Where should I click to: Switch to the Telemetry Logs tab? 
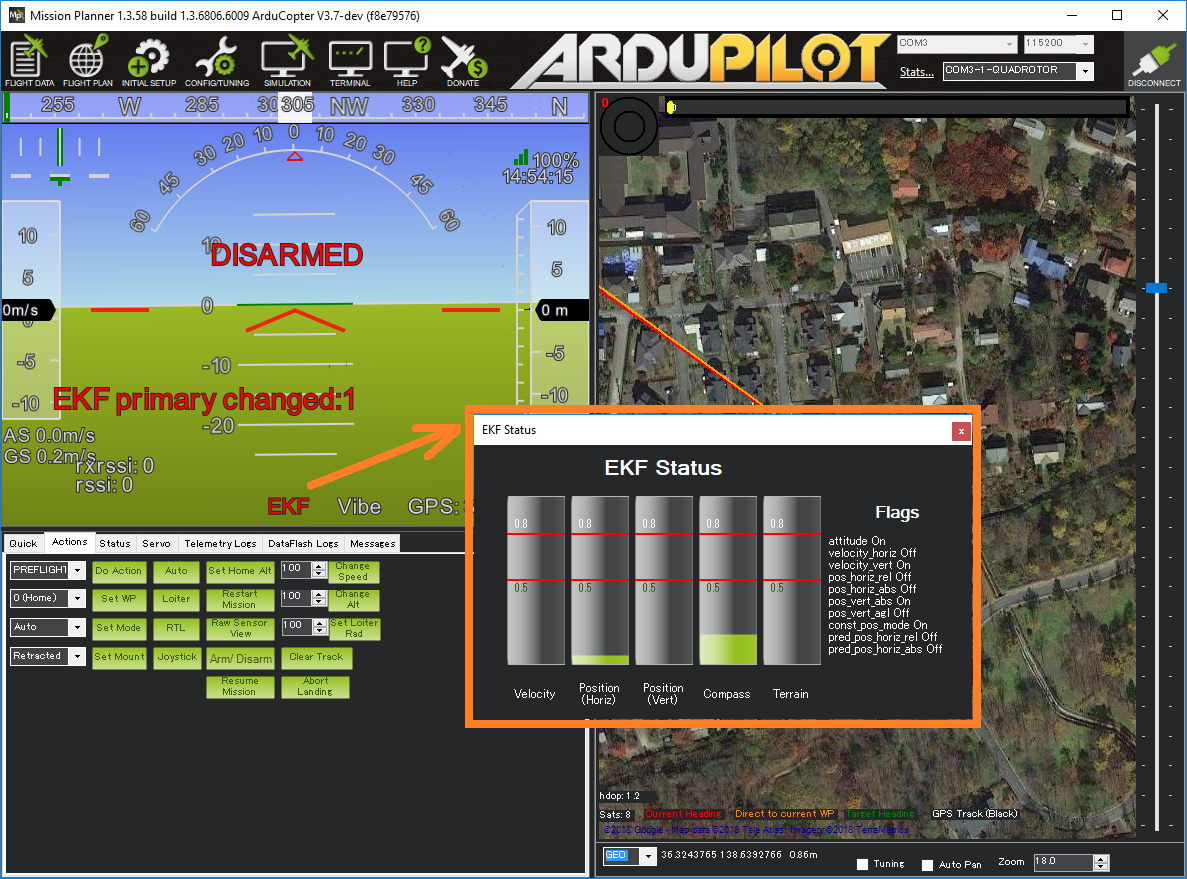click(219, 543)
